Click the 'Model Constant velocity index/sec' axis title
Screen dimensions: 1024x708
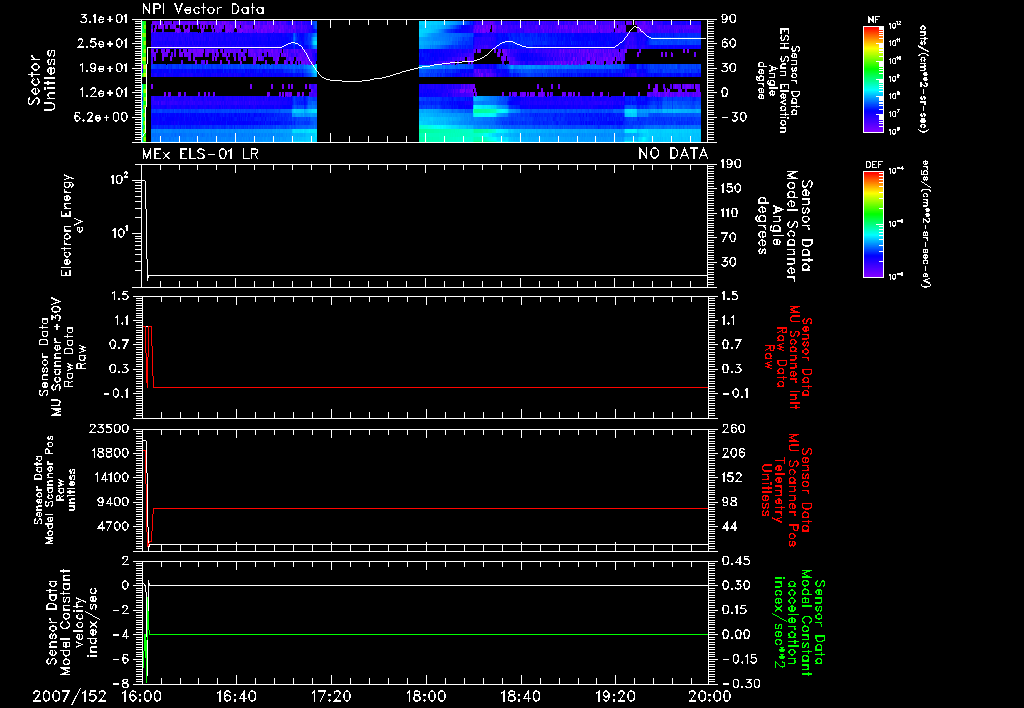coord(72,622)
